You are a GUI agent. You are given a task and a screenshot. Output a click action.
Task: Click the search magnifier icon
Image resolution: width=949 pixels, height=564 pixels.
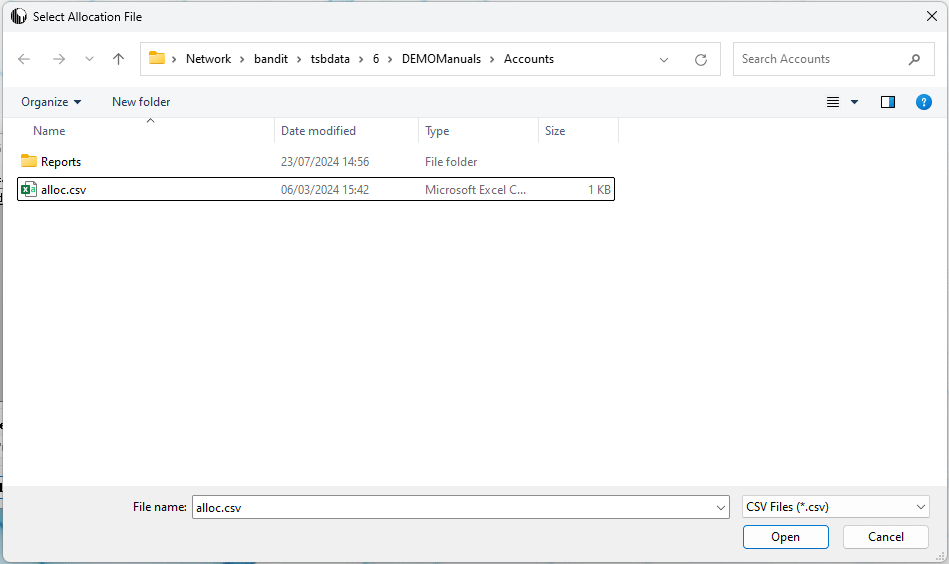914,59
